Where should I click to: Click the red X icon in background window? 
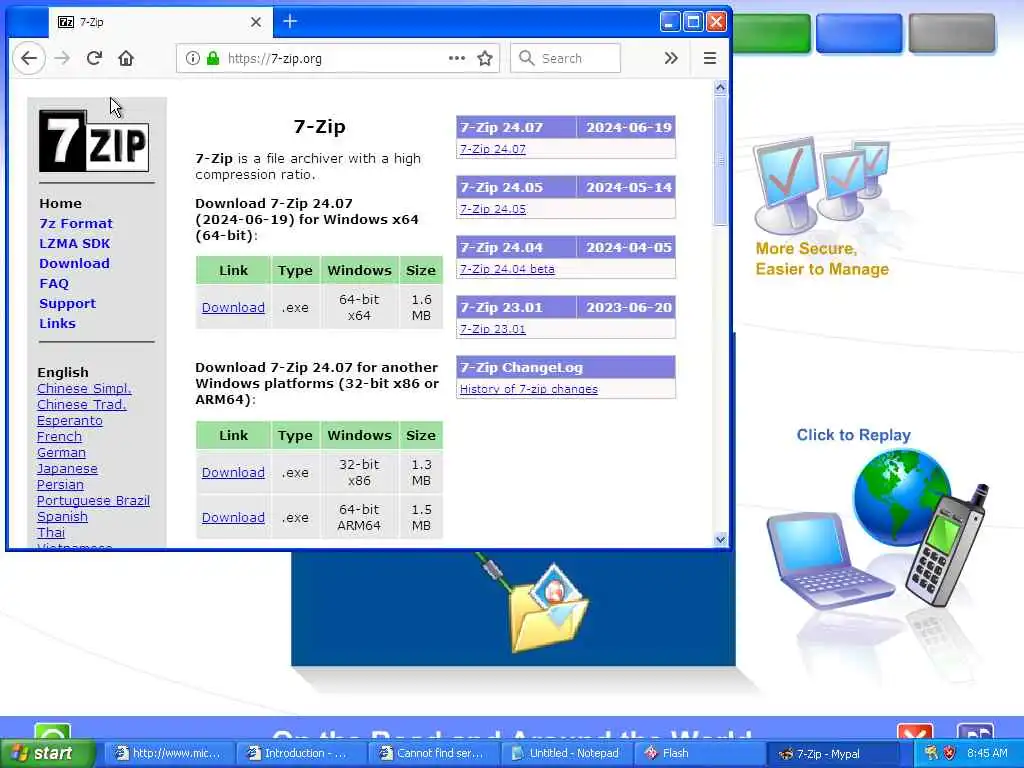tap(915, 731)
